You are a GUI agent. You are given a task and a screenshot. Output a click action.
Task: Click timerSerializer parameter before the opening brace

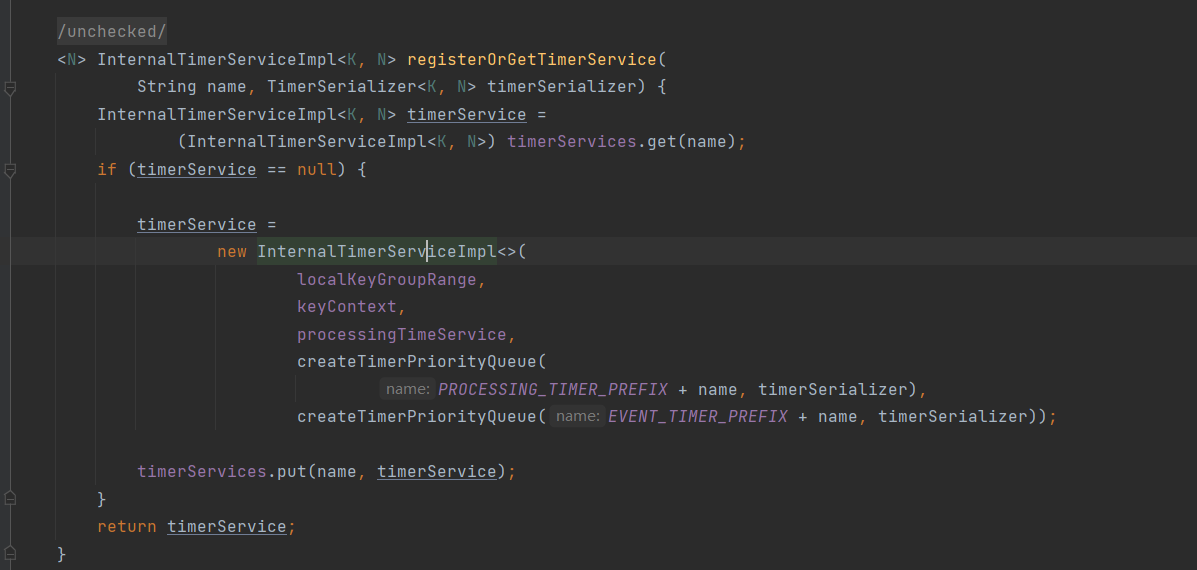tap(562, 87)
